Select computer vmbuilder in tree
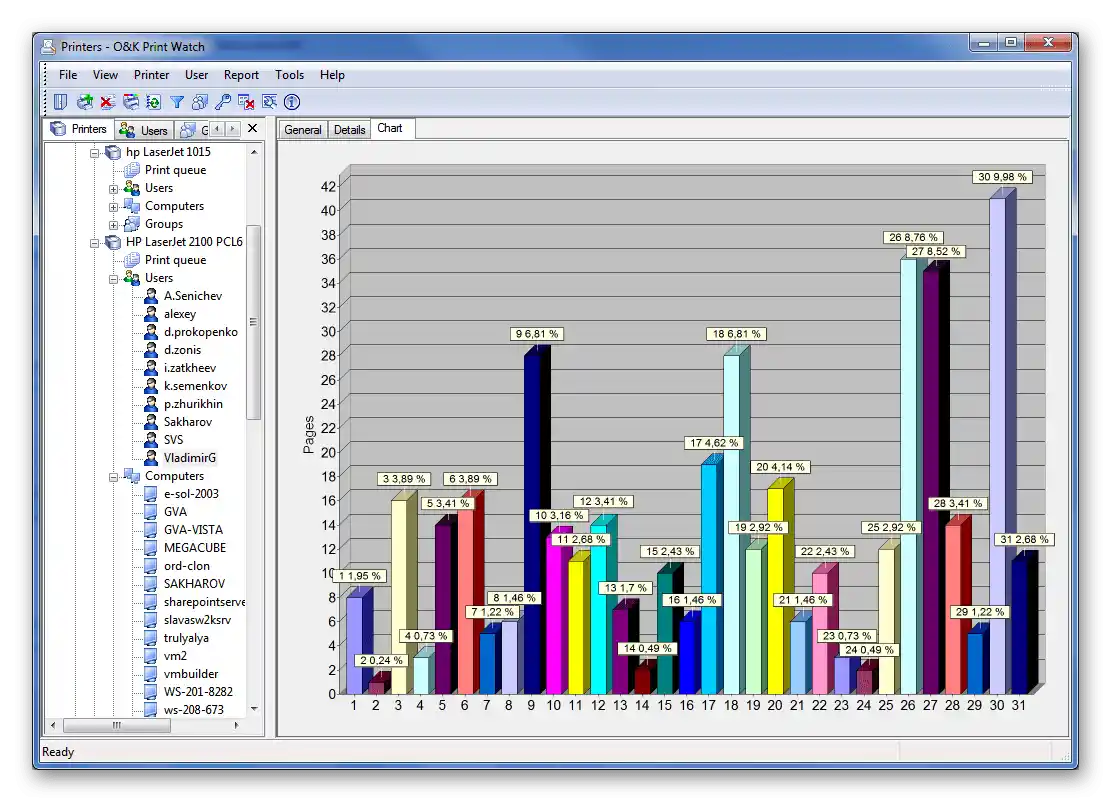Viewport: 1111px width, 802px height. [x=191, y=674]
